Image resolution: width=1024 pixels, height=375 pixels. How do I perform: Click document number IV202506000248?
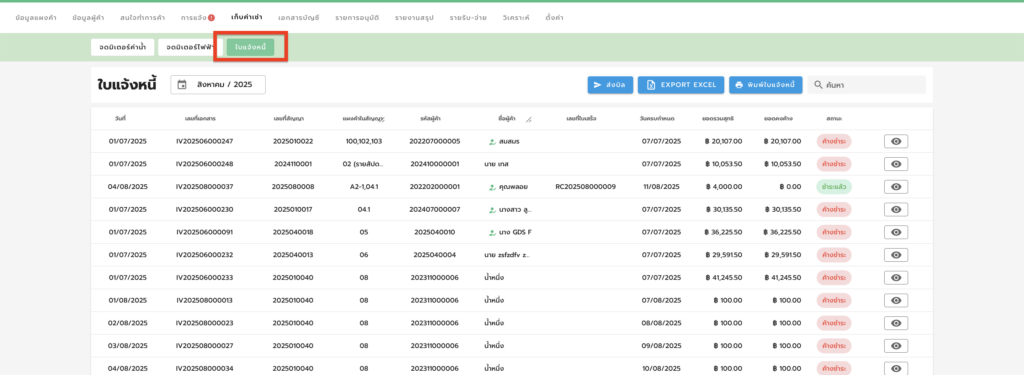click(204, 164)
